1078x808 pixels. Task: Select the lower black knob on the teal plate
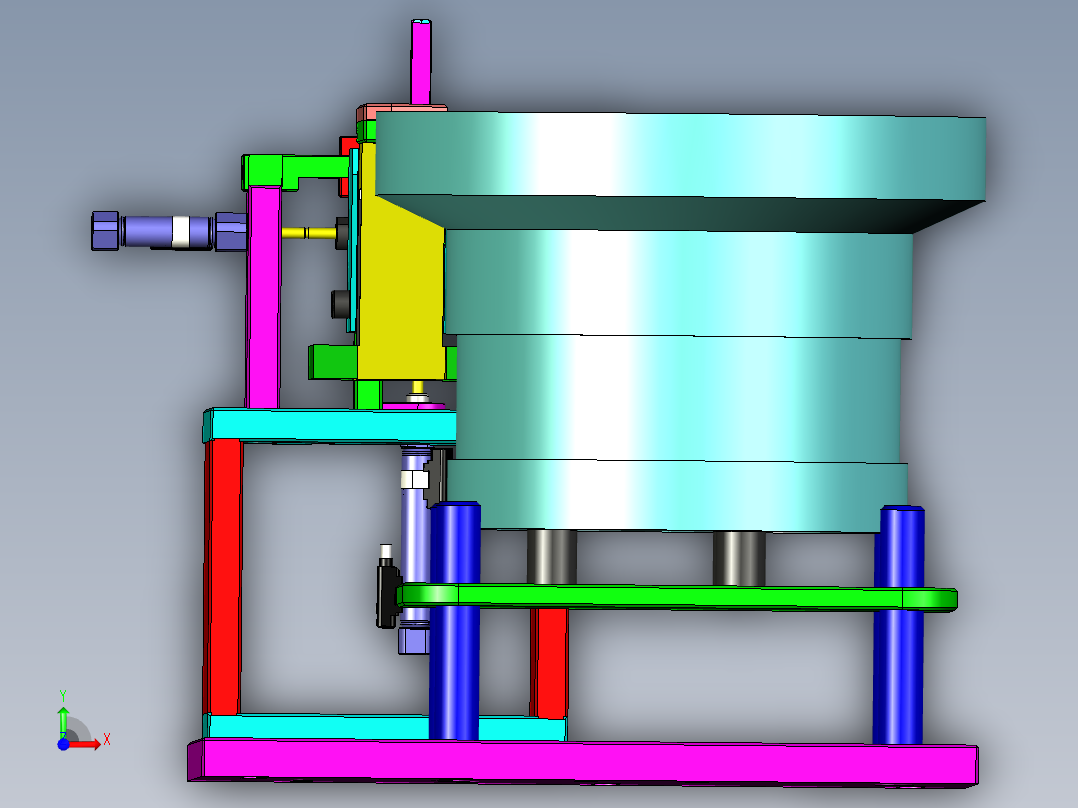340,303
